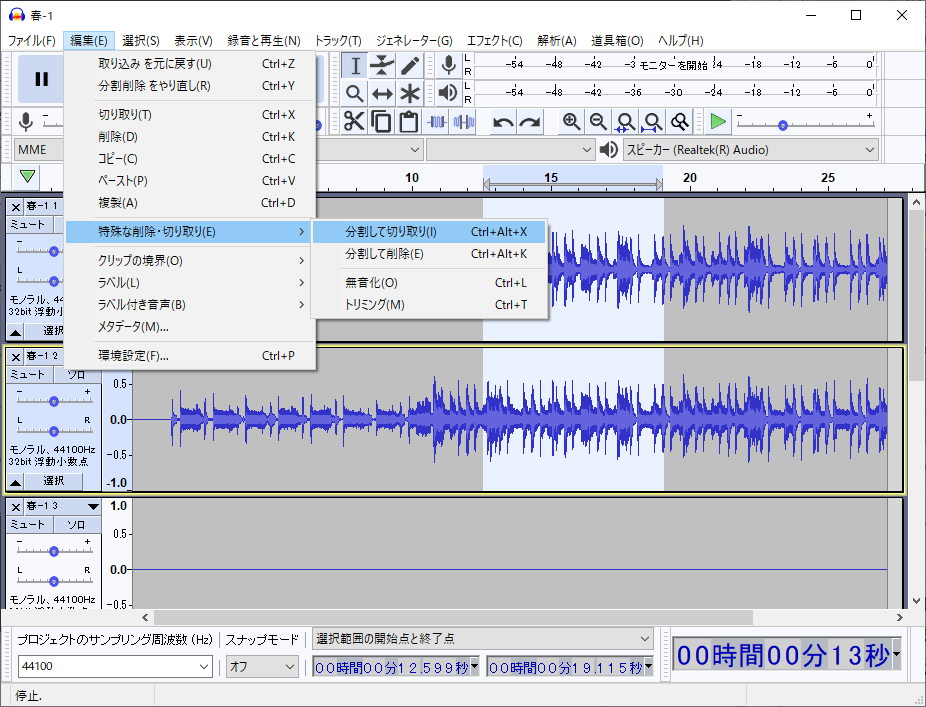Adjust the gain slider on 春-1 2 track
Screen dimensions: 926x707
pos(53,403)
